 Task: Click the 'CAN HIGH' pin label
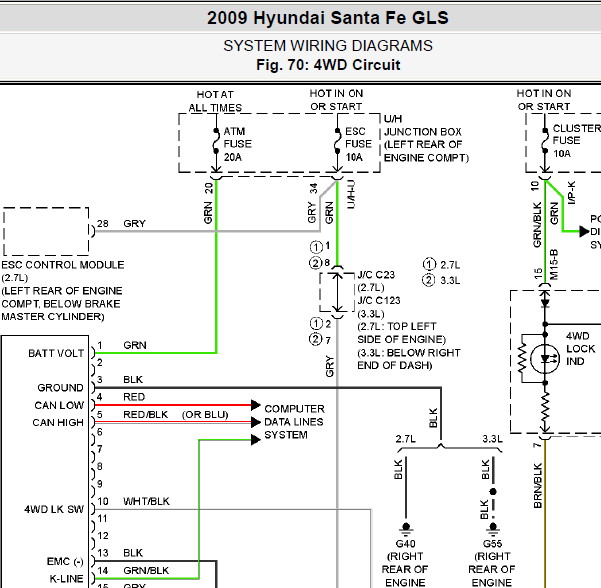pos(58,422)
